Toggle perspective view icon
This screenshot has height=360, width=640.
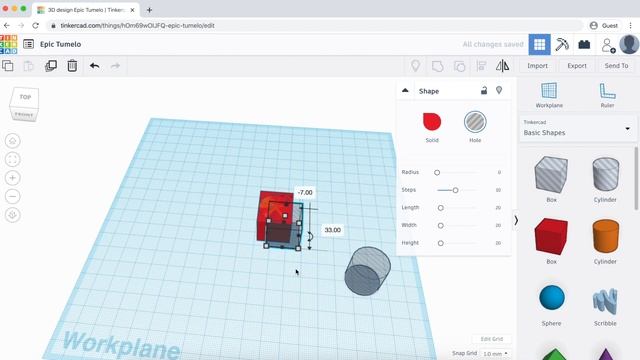tap(13, 215)
